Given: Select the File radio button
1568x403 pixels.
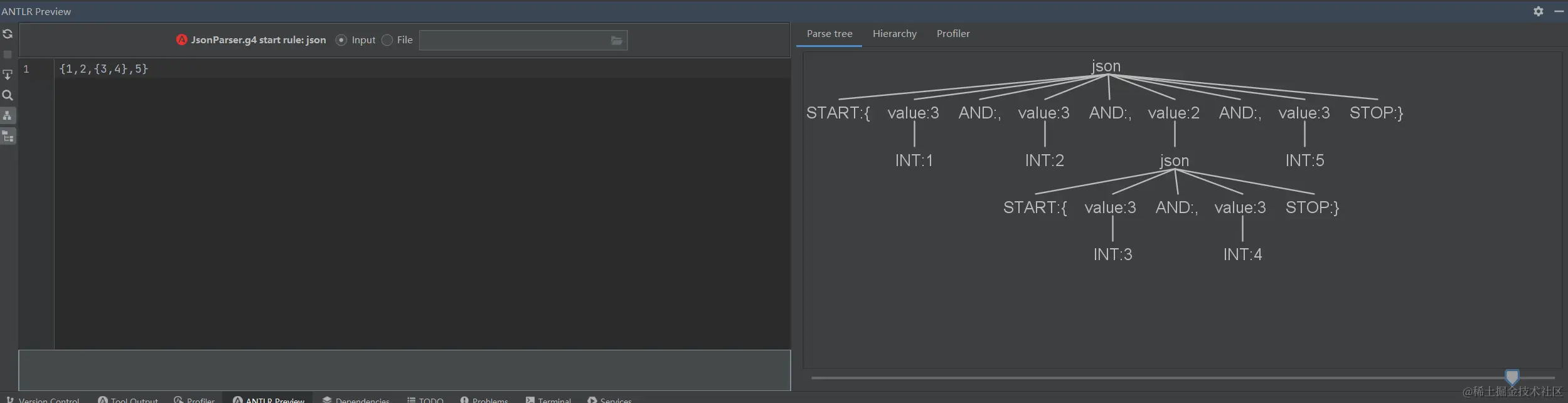Looking at the screenshot, I should pyautogui.click(x=387, y=40).
